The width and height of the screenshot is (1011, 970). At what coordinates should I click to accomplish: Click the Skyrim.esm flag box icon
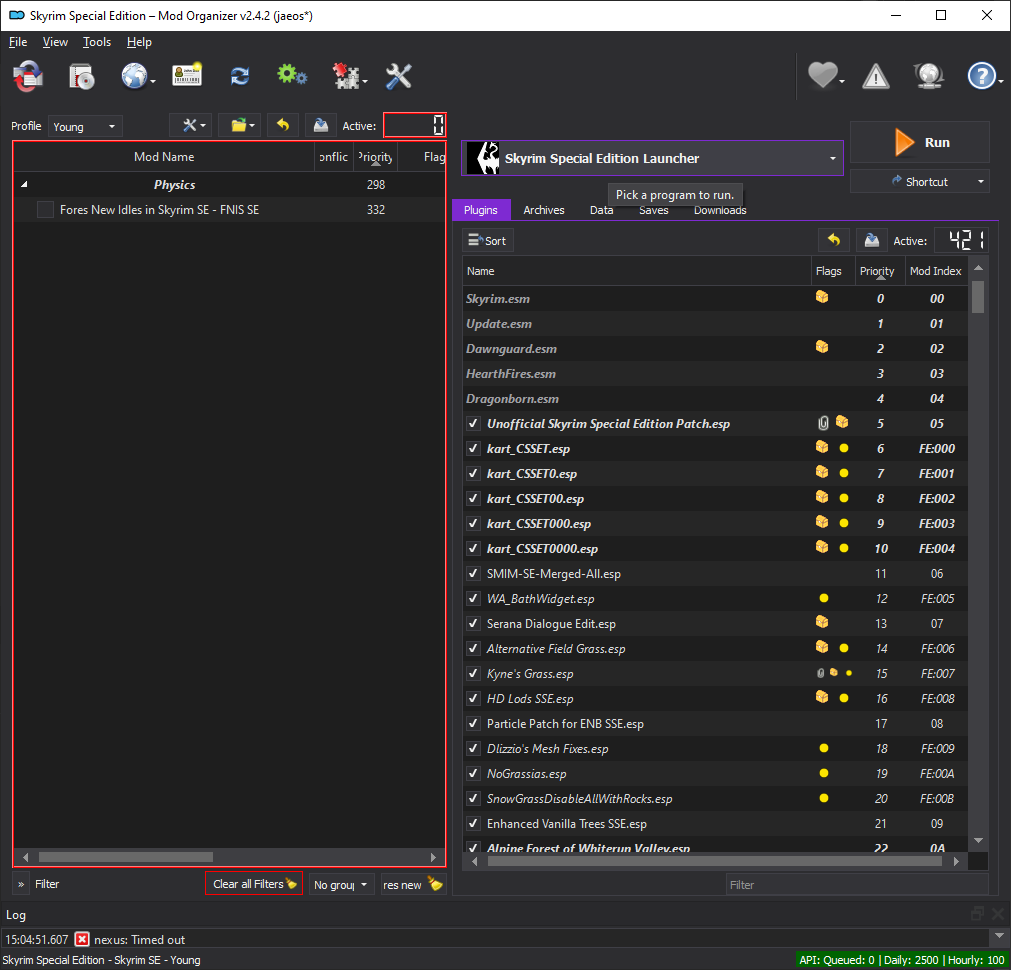pos(822,297)
